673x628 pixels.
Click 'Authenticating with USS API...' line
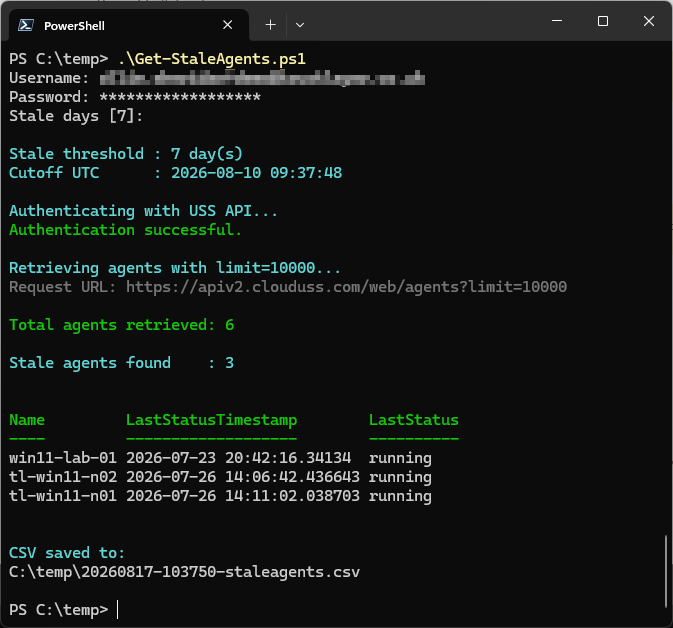tap(143, 211)
